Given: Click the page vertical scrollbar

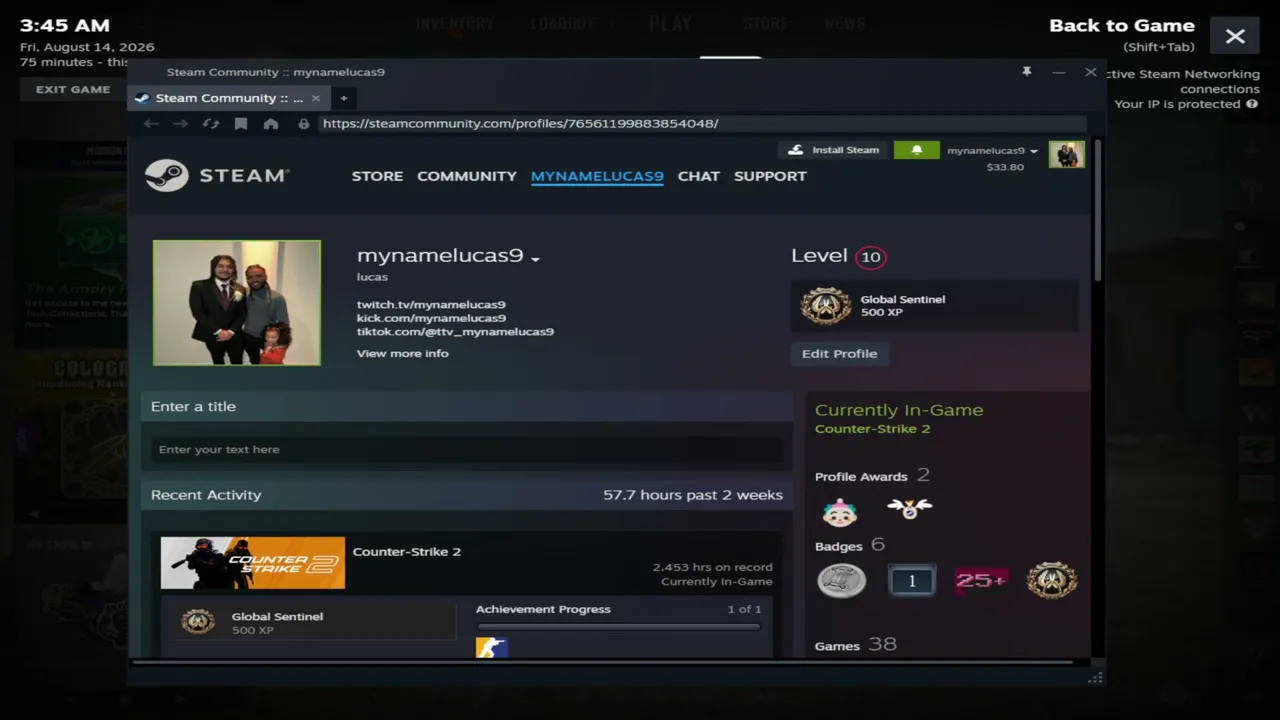Looking at the screenshot, I should tap(1097, 211).
